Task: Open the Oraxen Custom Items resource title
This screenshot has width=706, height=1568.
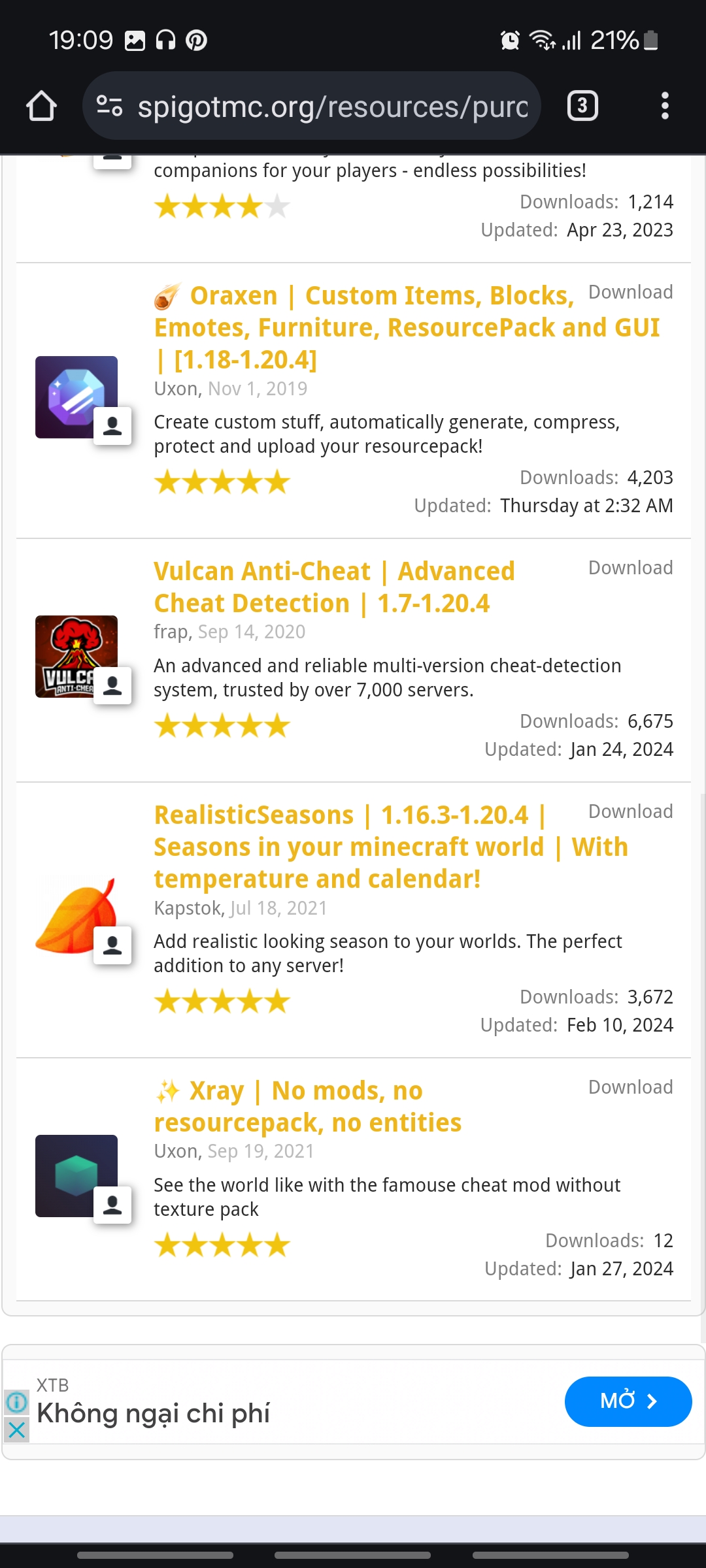Action: tap(406, 327)
